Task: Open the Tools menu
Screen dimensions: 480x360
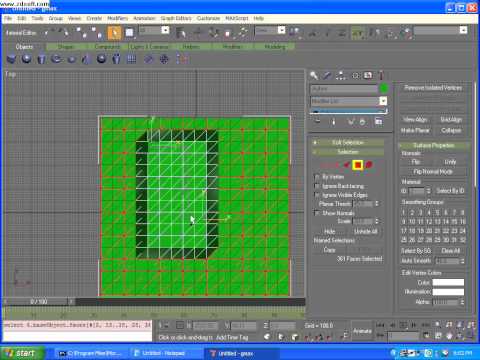Action: tap(38, 18)
